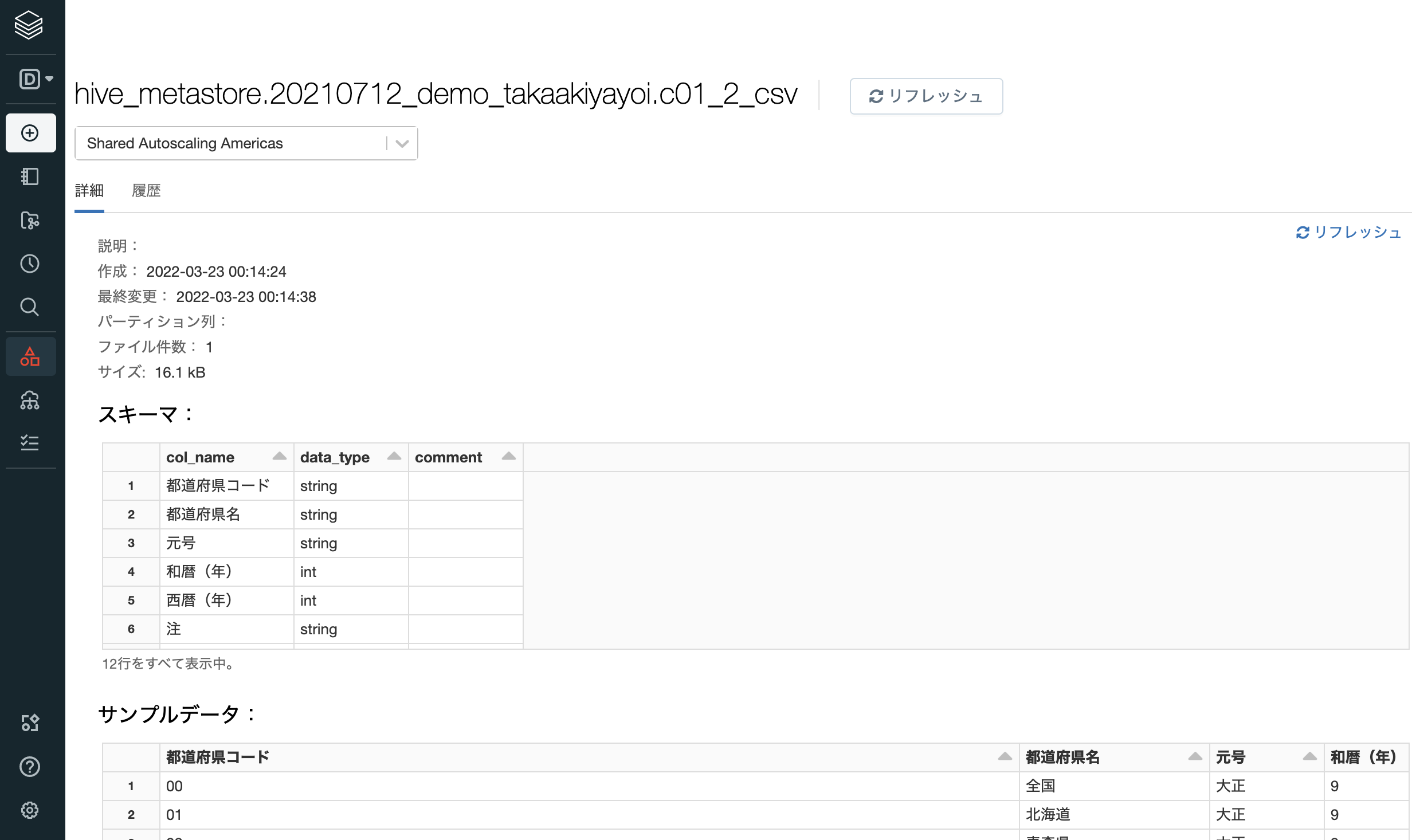The image size is (1412, 840).
Task: Select the 北海道 sample data cell
Action: point(1049,814)
